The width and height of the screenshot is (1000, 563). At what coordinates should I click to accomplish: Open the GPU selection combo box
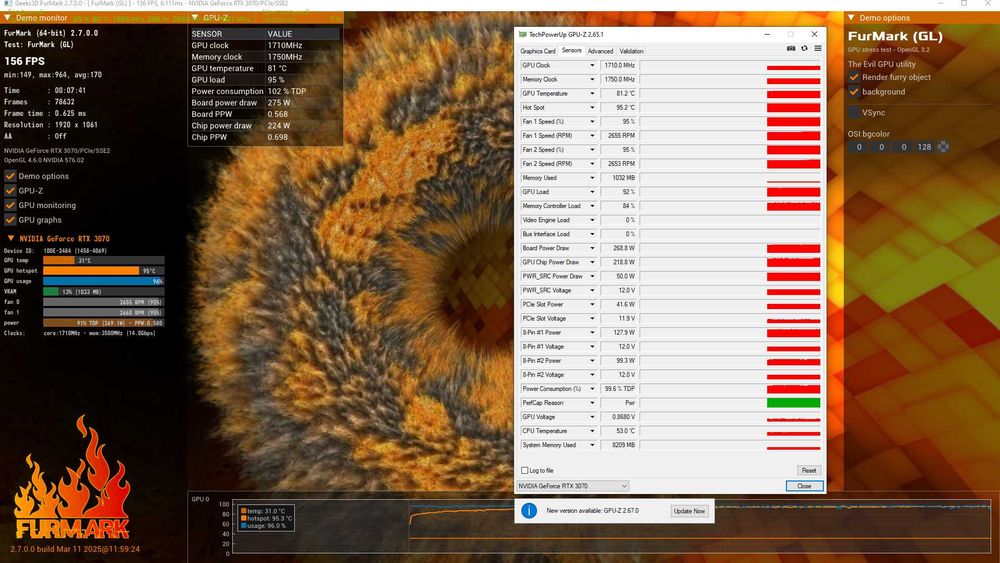pyautogui.click(x=573, y=486)
